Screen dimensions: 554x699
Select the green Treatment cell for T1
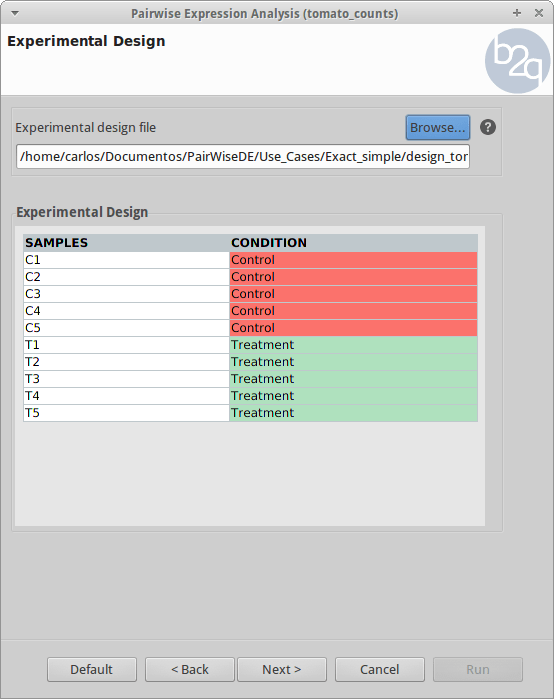353,345
